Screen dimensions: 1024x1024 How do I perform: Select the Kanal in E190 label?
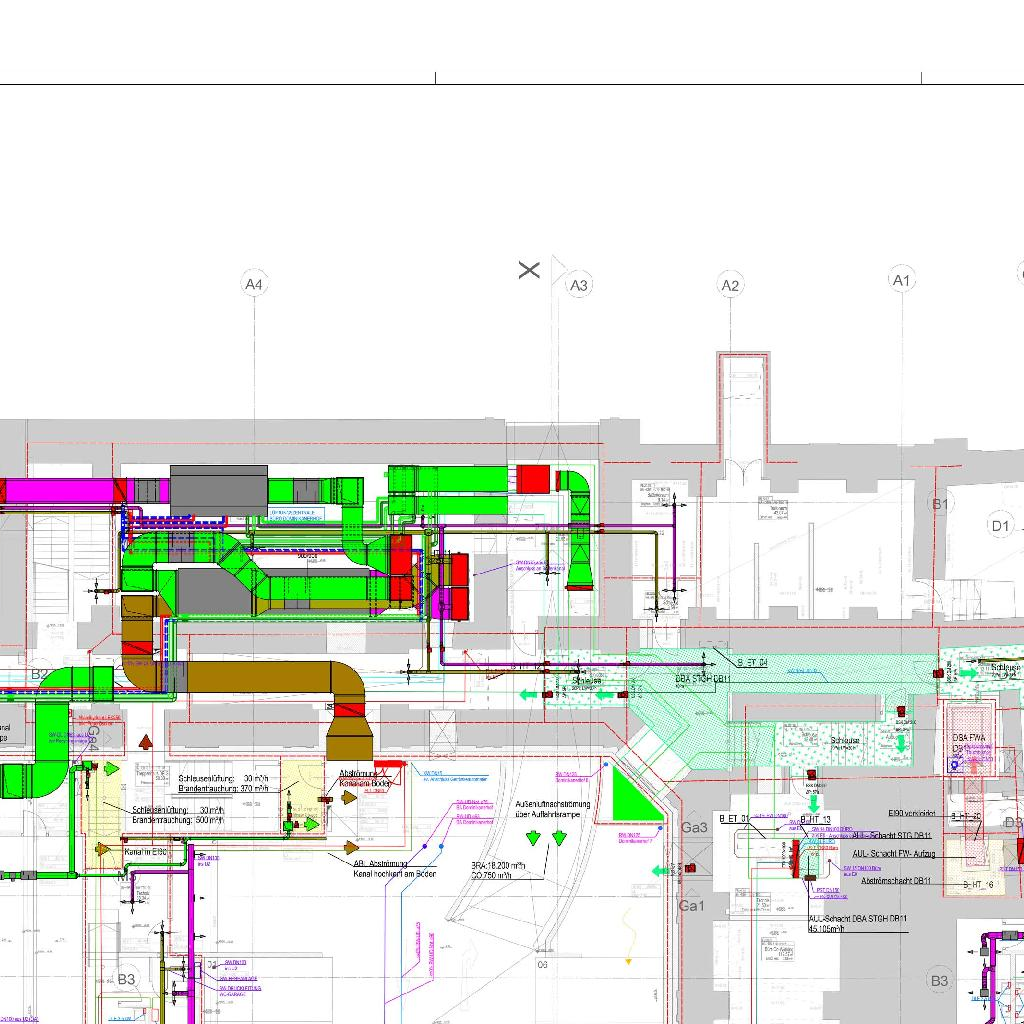click(x=145, y=852)
